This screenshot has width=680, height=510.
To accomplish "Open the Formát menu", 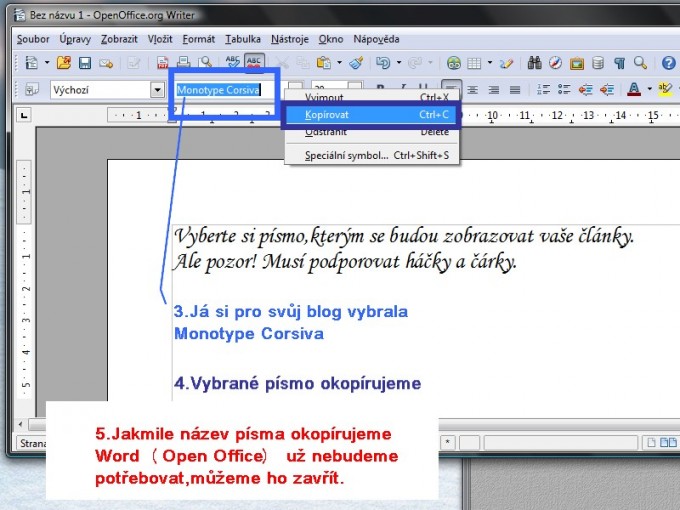I will point(199,39).
